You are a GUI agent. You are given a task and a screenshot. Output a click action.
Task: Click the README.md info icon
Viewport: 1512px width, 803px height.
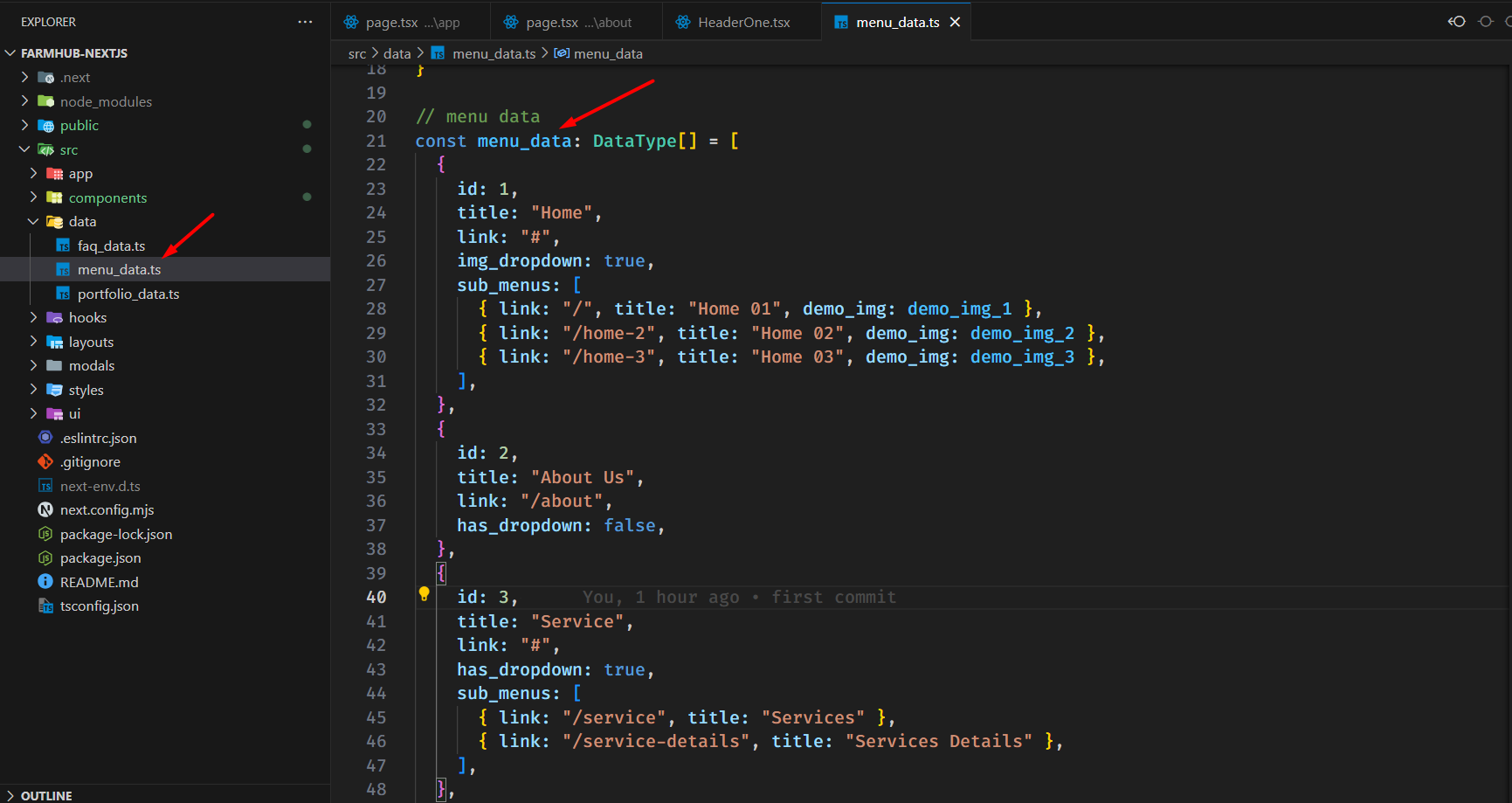pos(45,582)
